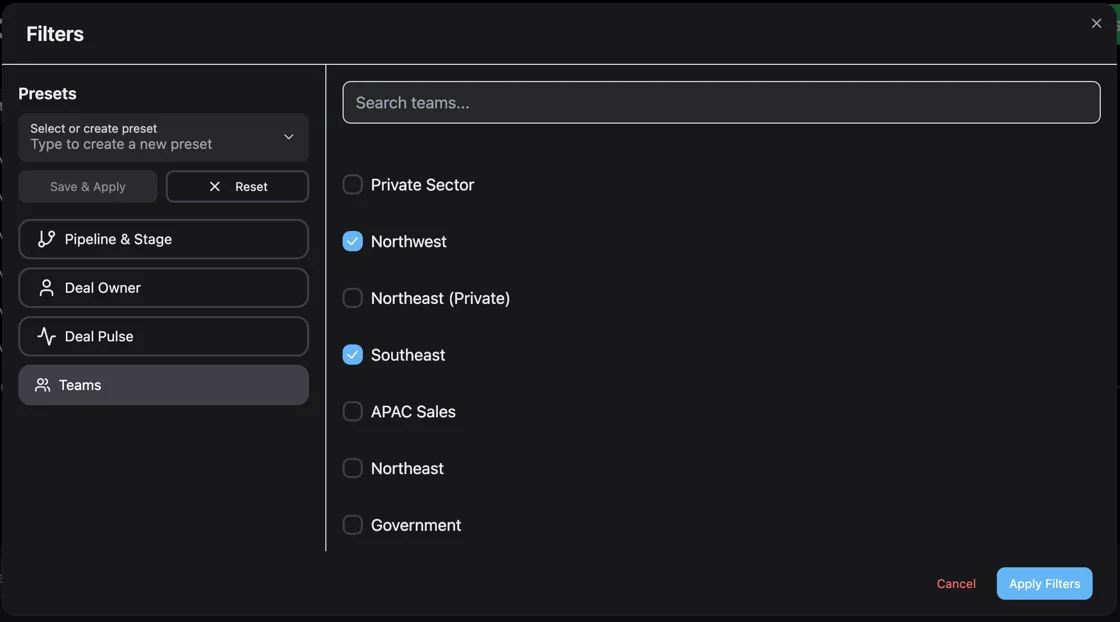Select the Government checkbox

[x=352, y=524]
